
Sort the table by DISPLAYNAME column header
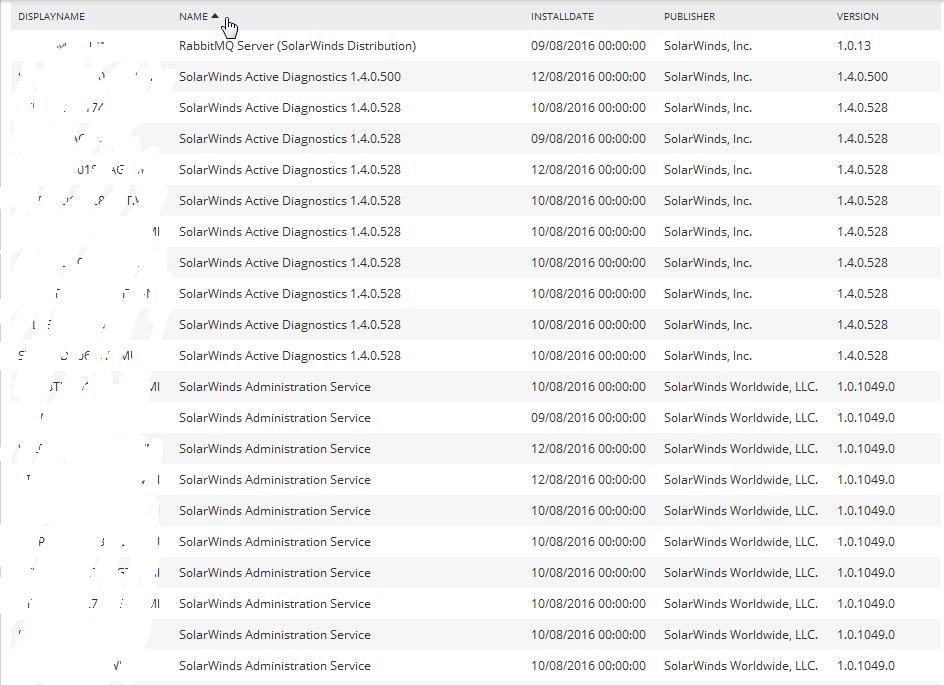(51, 17)
